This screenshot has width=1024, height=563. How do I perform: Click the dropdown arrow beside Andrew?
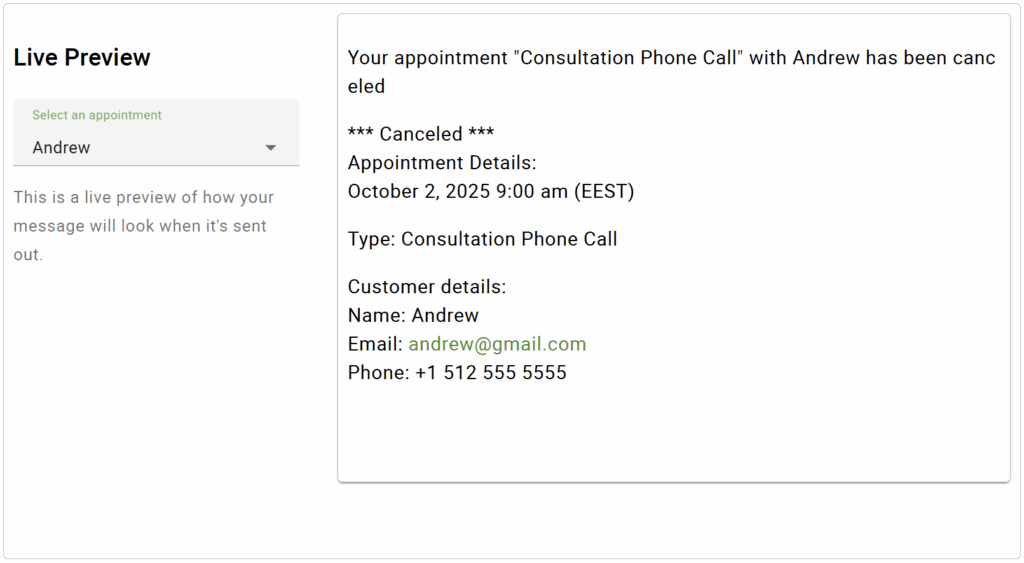coord(270,148)
